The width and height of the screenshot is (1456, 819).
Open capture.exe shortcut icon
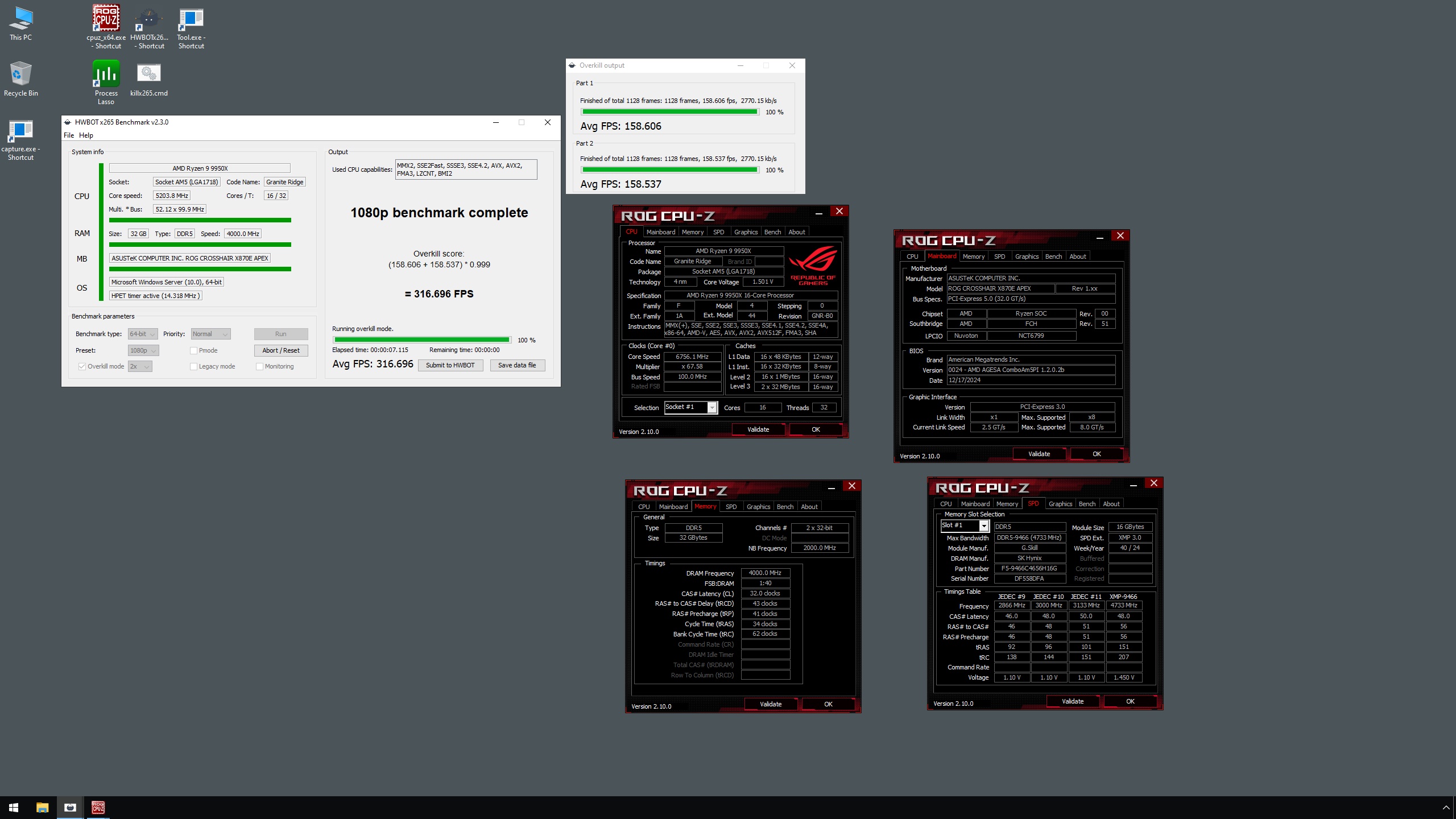(x=21, y=140)
